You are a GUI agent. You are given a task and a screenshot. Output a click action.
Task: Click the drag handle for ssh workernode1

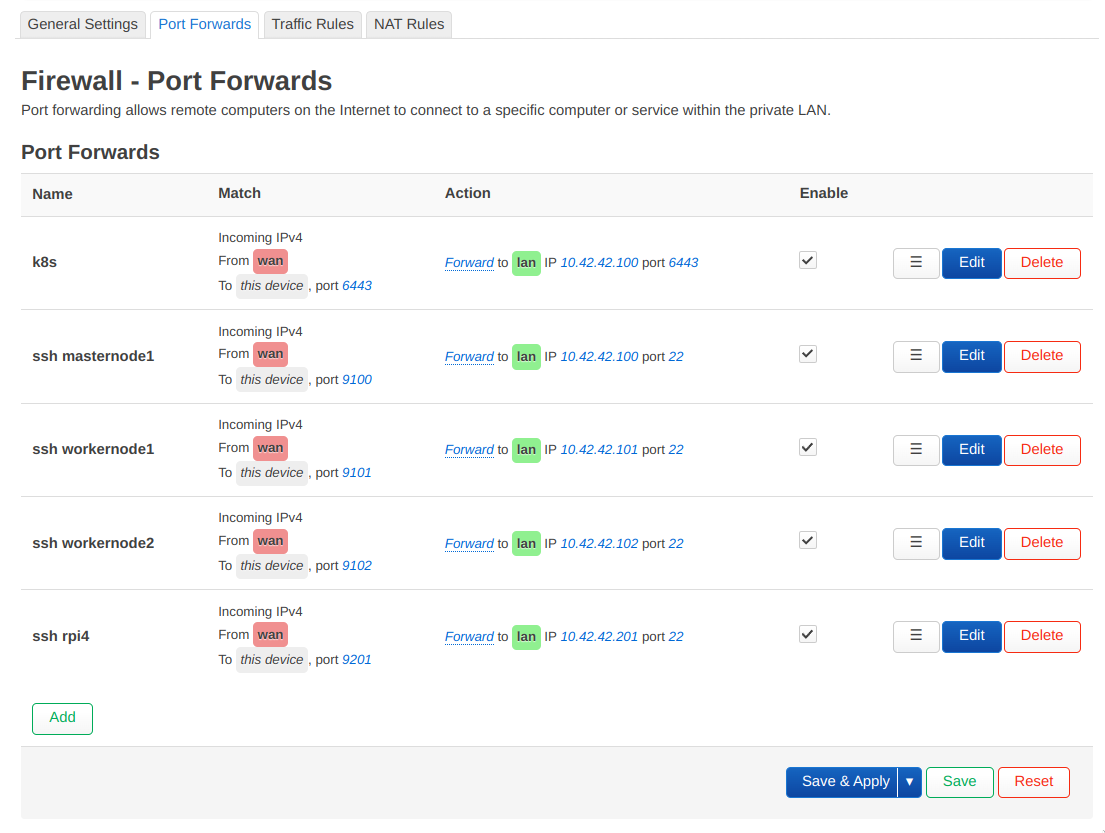[x=916, y=450]
